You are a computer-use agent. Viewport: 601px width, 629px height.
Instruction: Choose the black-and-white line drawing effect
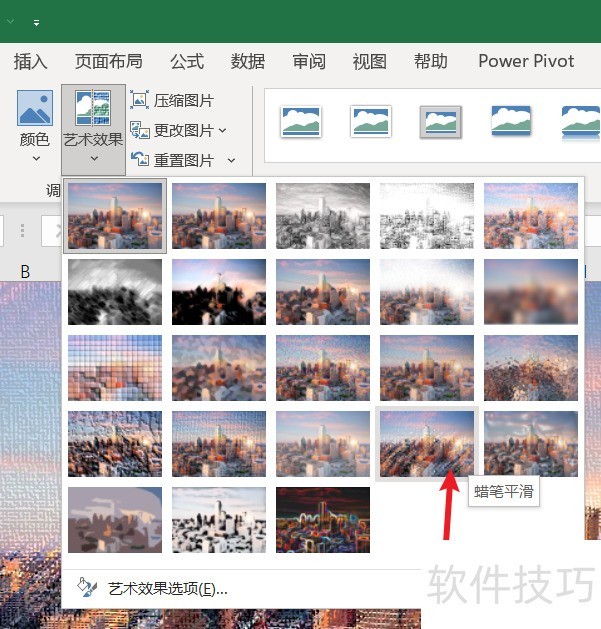tap(426, 216)
